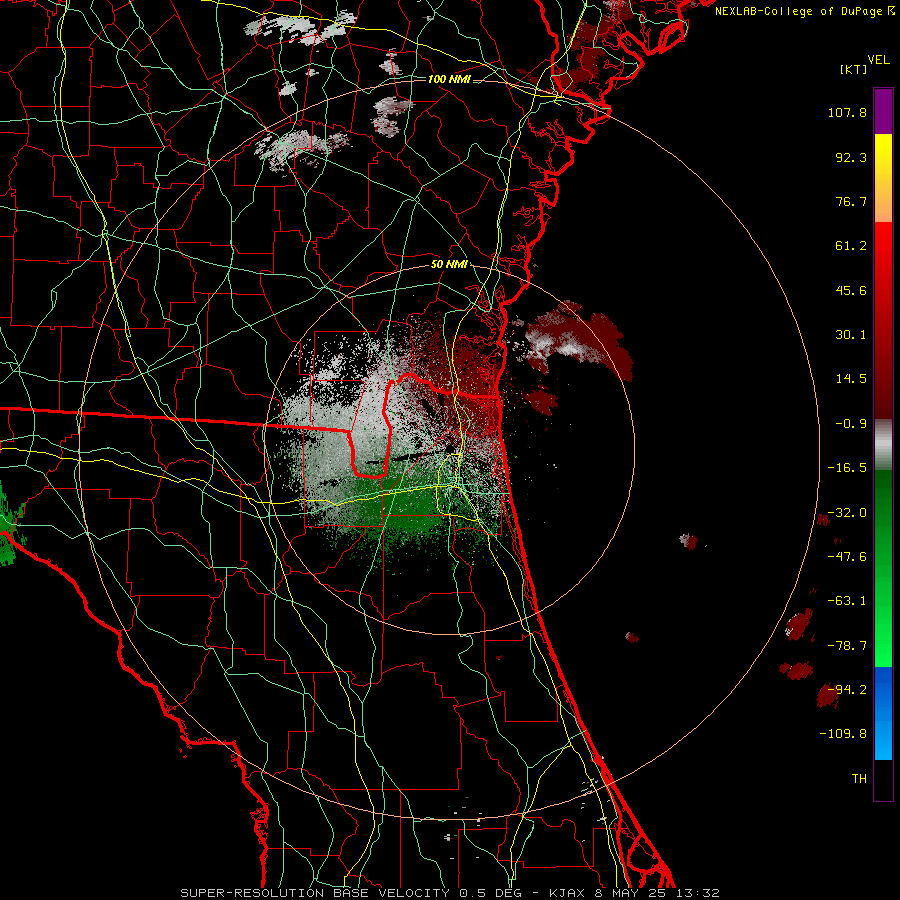Click the 30.1 value on the velocity scale
900x900 pixels.
point(851,335)
